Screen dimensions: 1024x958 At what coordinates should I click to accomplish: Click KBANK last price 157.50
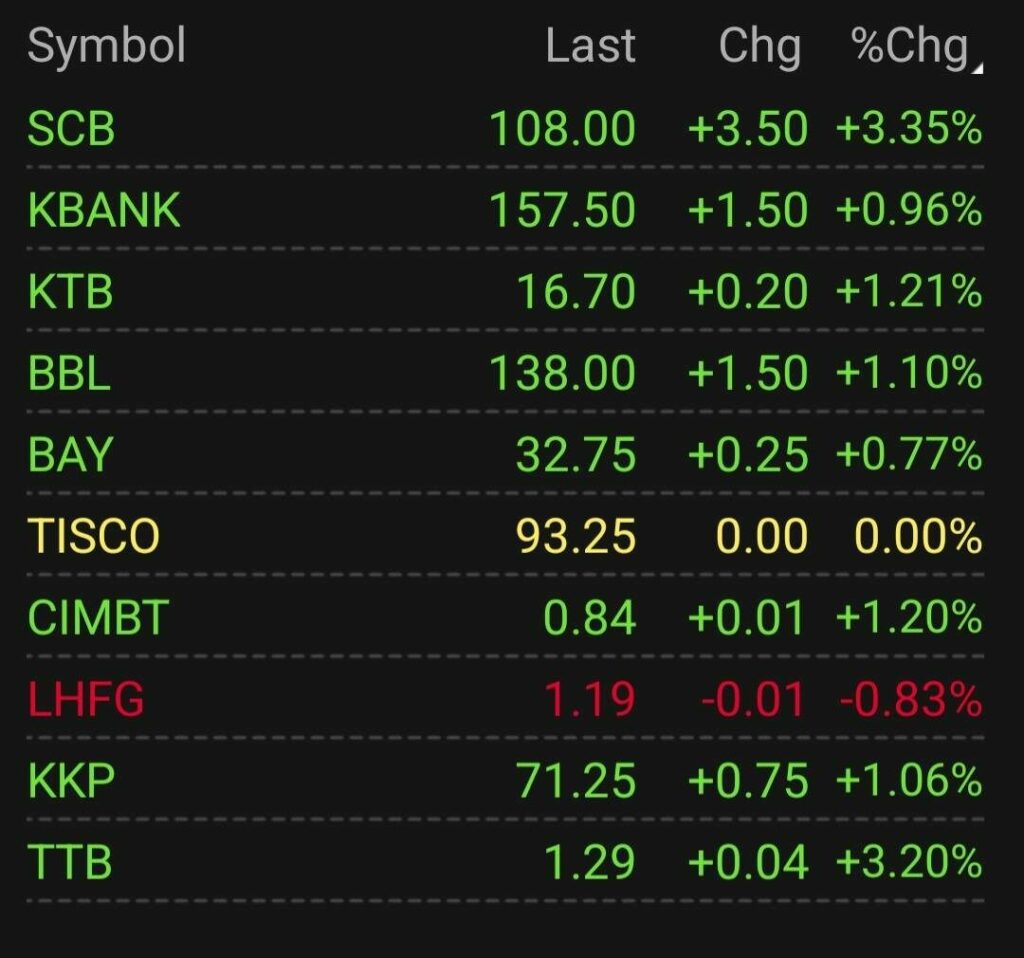[562, 211]
